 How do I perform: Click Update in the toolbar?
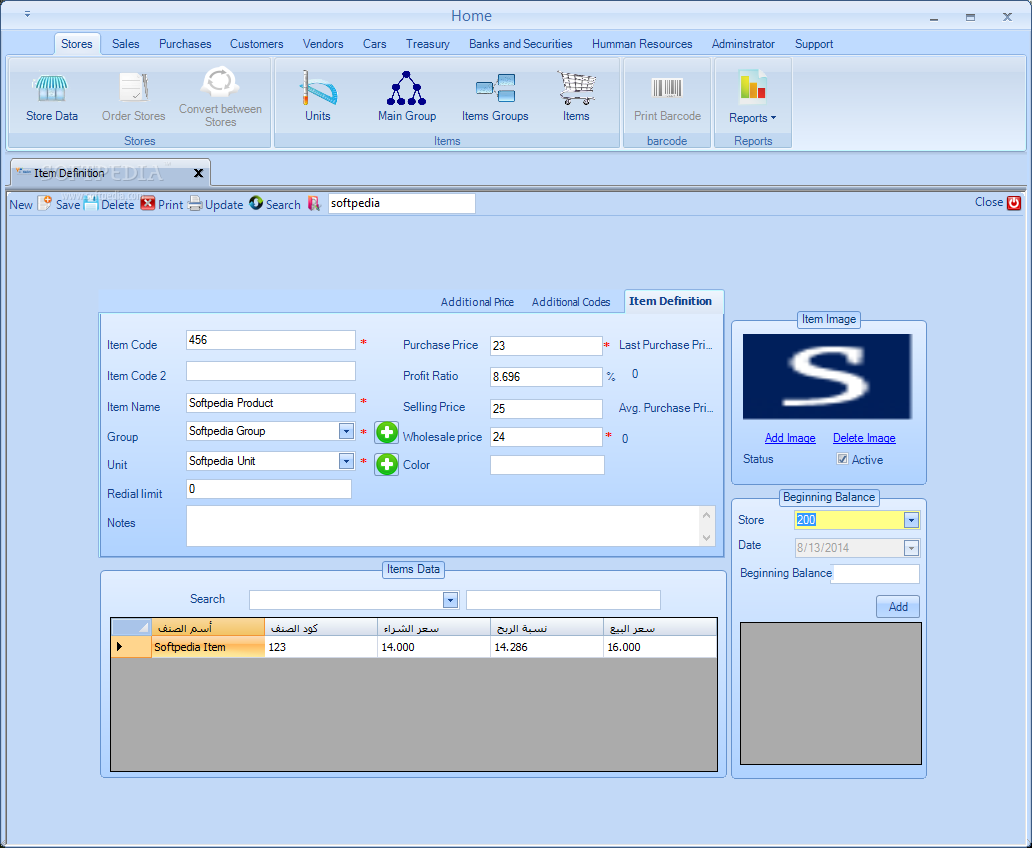coord(234,204)
